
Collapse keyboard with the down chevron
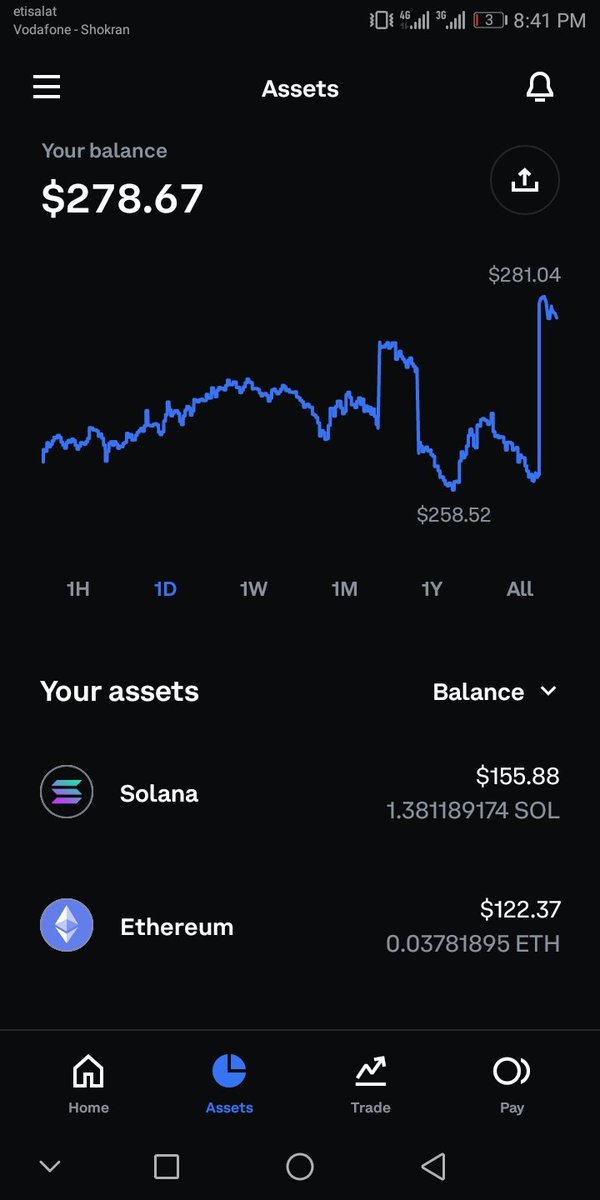point(49,1166)
